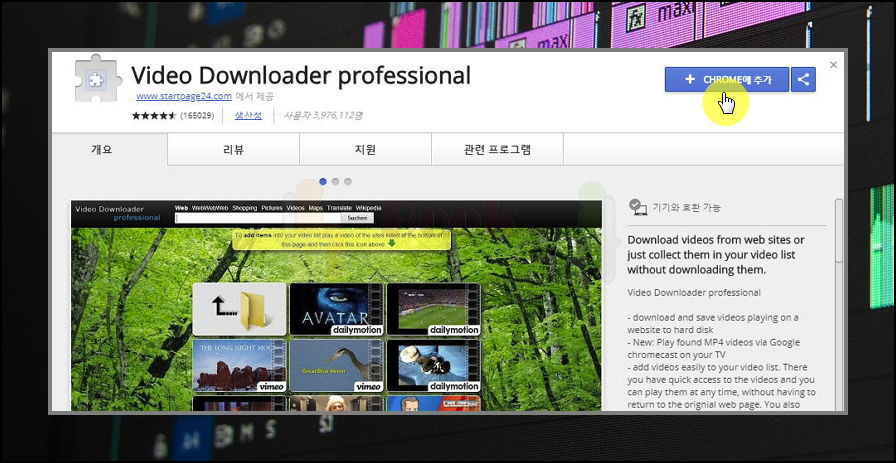
Task: Click The Long Night Moon vimeo thumbnail
Action: click(x=239, y=366)
